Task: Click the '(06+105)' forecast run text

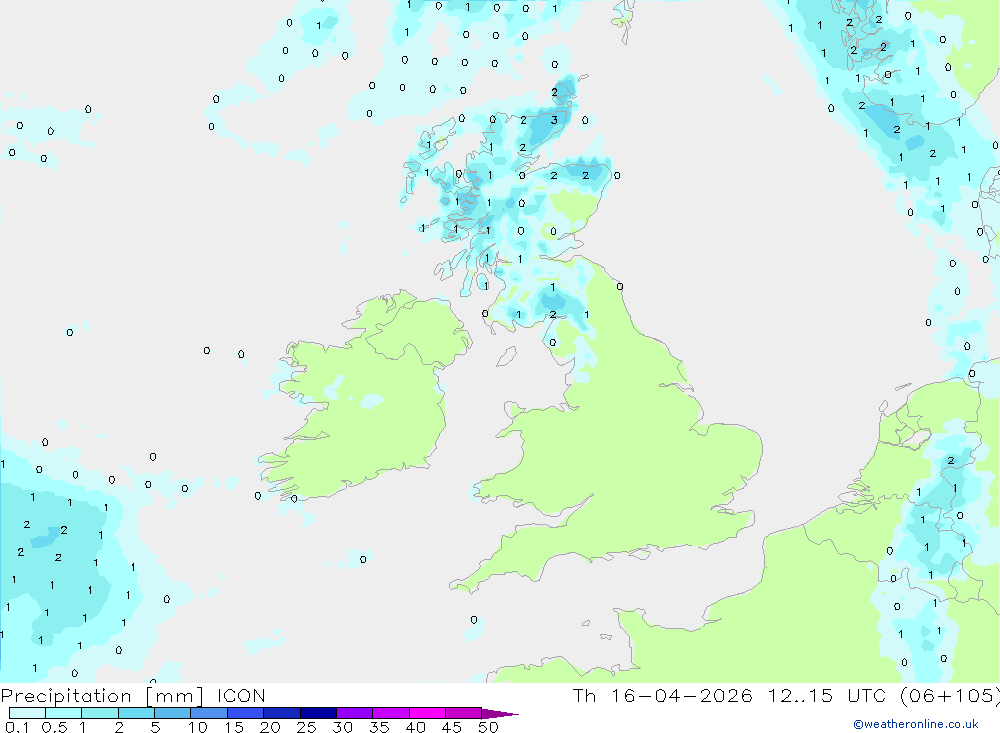Action: (950, 696)
